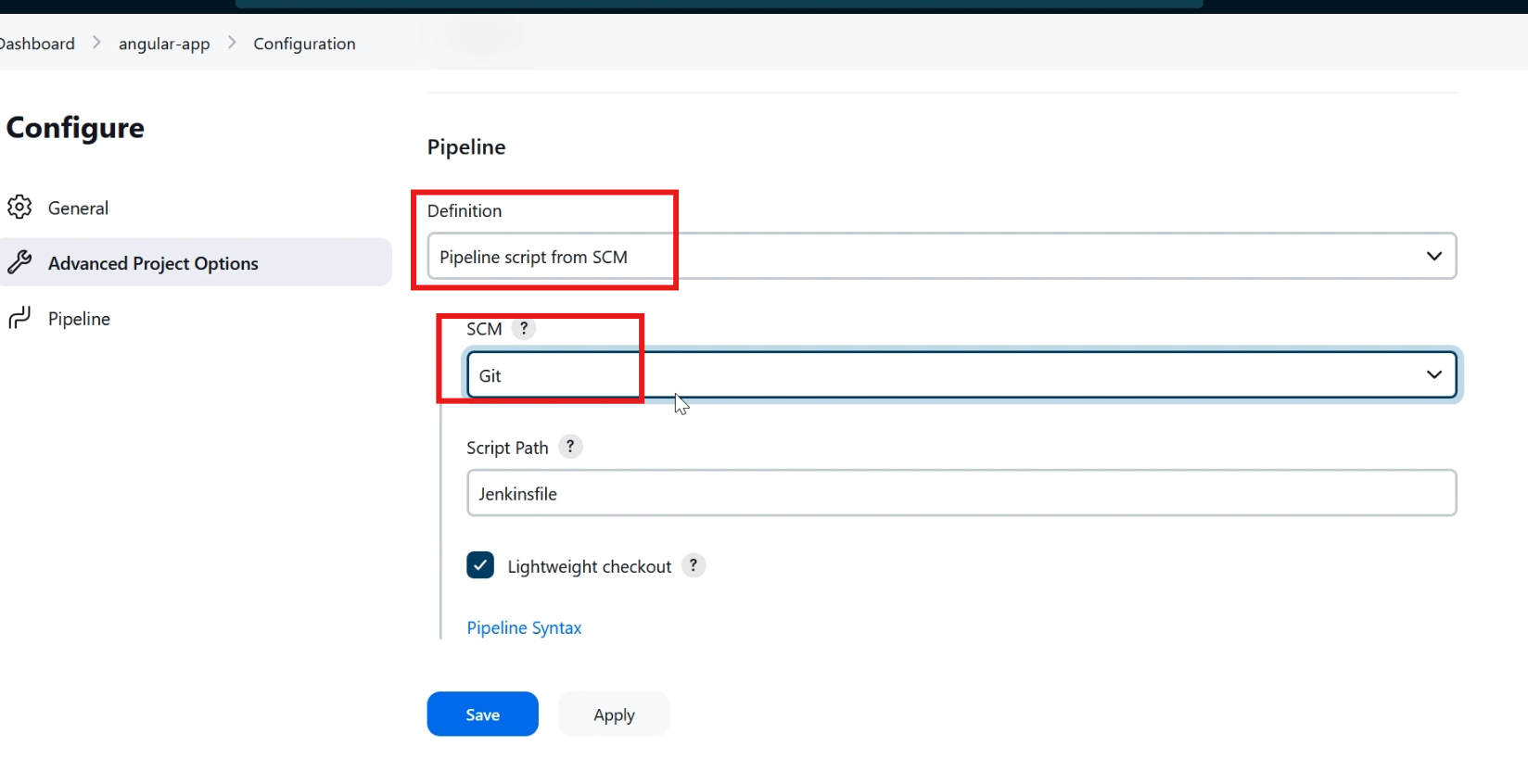Screen dimensions: 1528x784
Task: Click breadcrumb chevron after angular-app
Action: pos(232,43)
